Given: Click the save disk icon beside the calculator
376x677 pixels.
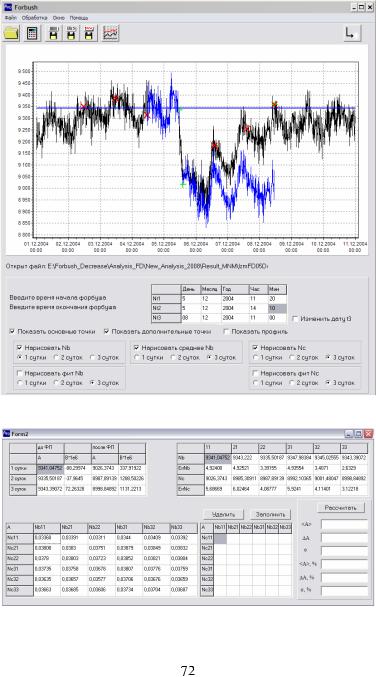Looking at the screenshot, I should pos(54,33).
